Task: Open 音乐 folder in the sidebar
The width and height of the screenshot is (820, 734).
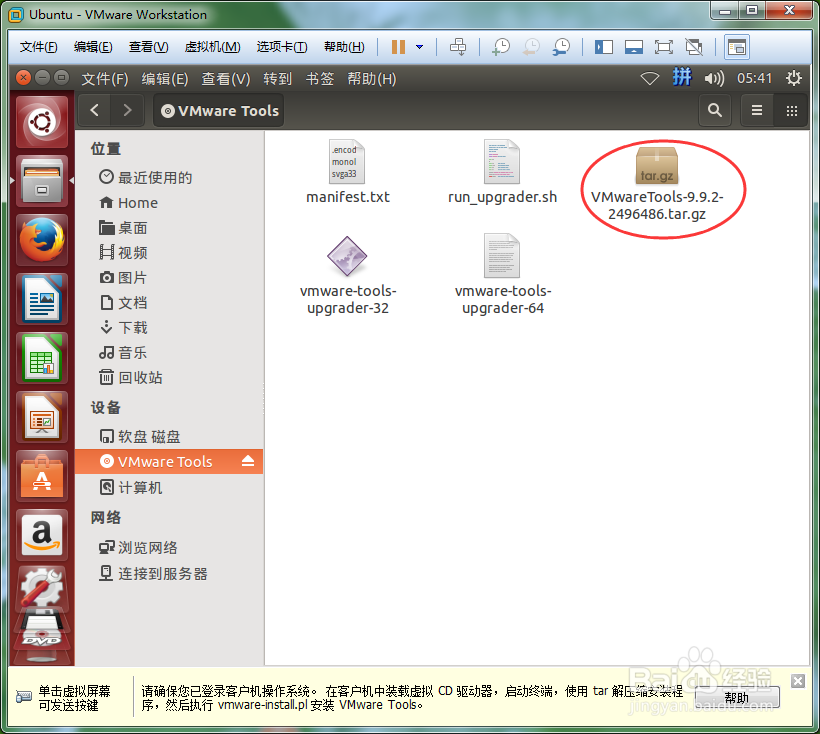Action: (123, 352)
